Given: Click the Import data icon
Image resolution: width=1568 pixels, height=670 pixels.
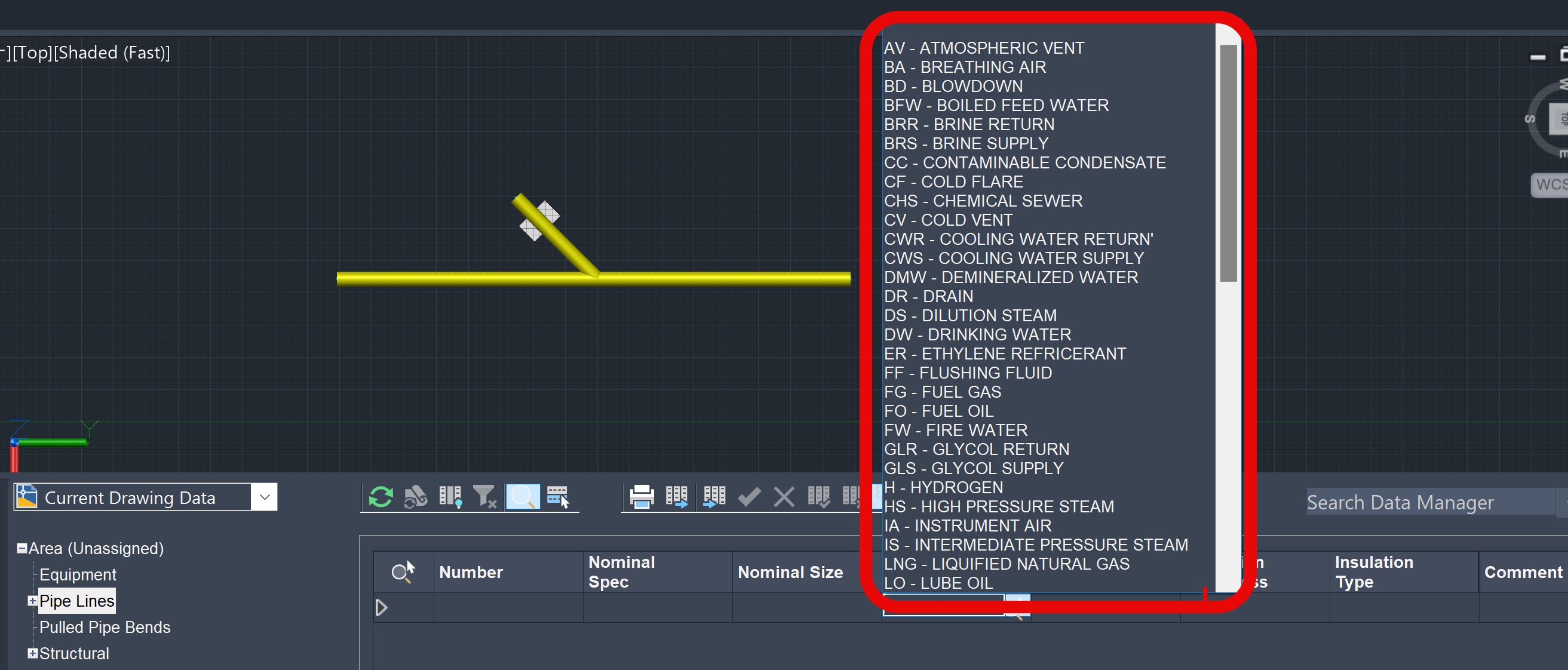Looking at the screenshot, I should tap(714, 497).
